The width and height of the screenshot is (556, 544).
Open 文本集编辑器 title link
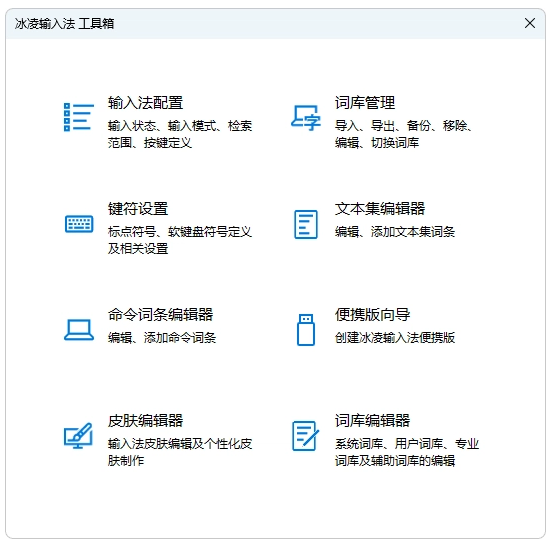pyautogui.click(x=380, y=209)
